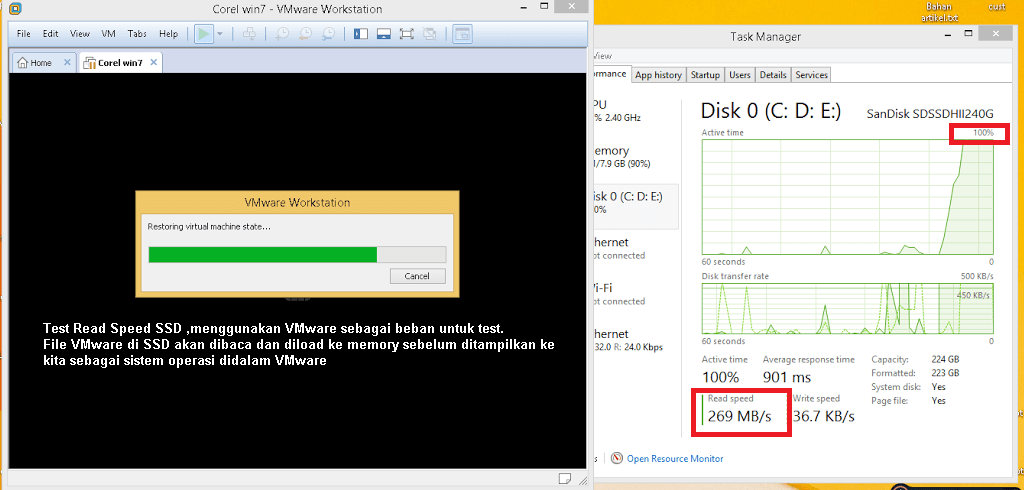The image size is (1024, 490).
Task: Open the Users tab in Task Manager
Action: point(740,75)
